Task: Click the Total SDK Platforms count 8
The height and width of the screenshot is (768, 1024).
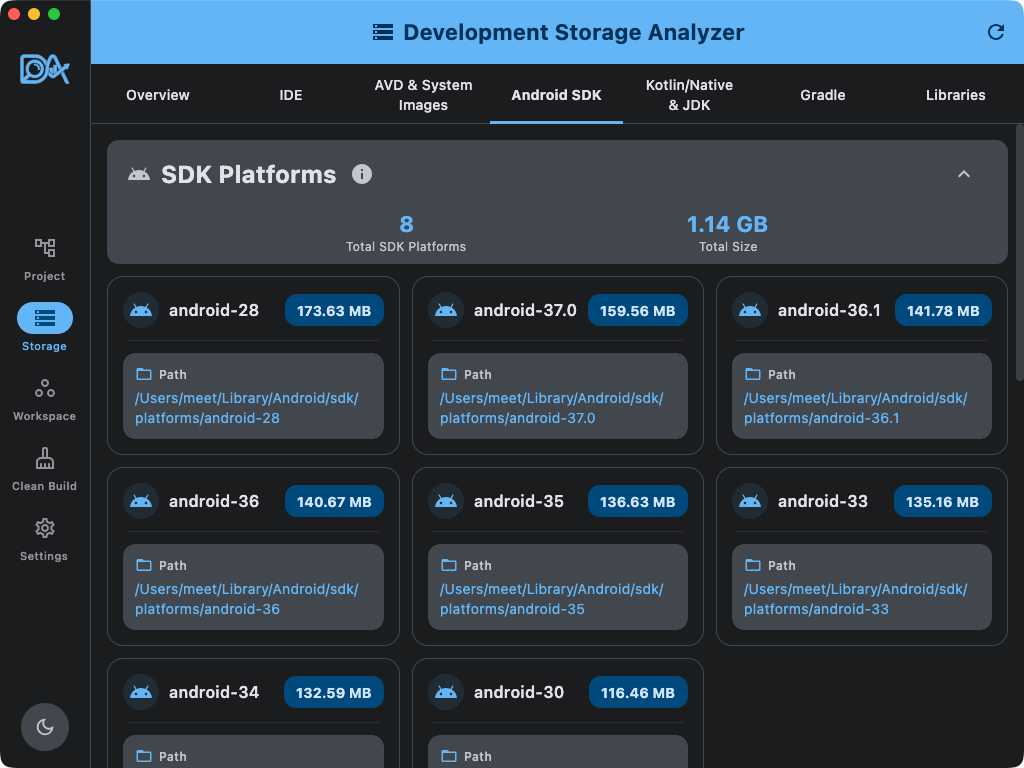Action: pos(406,224)
